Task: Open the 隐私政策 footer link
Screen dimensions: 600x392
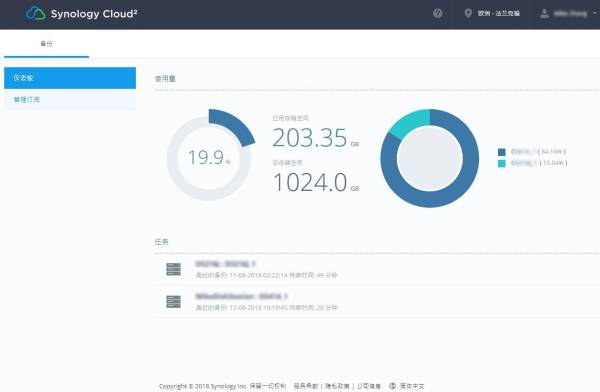Action: (x=338, y=386)
